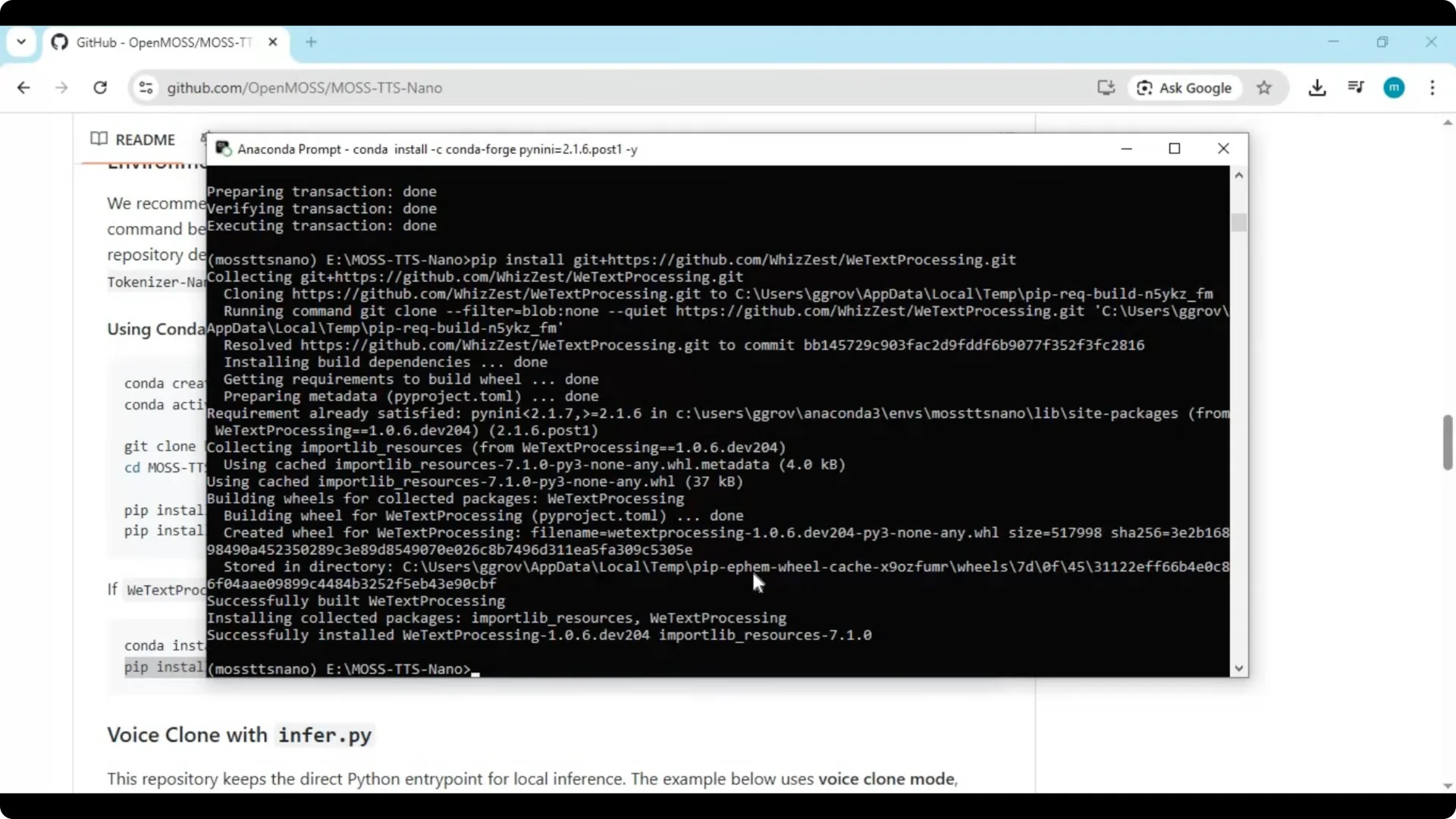This screenshot has height=819, width=1456.
Task: Minimize the Anaconda Prompt window
Action: click(x=1126, y=149)
